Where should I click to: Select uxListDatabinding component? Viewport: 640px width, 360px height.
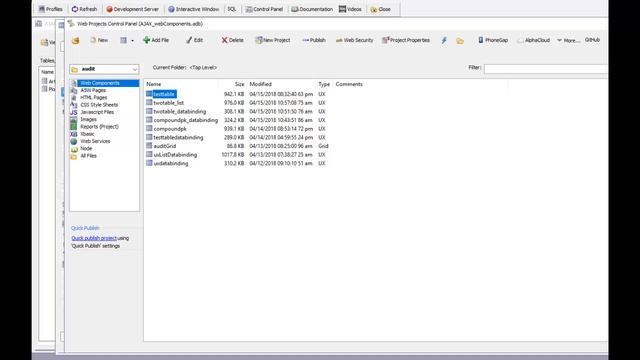(x=175, y=155)
